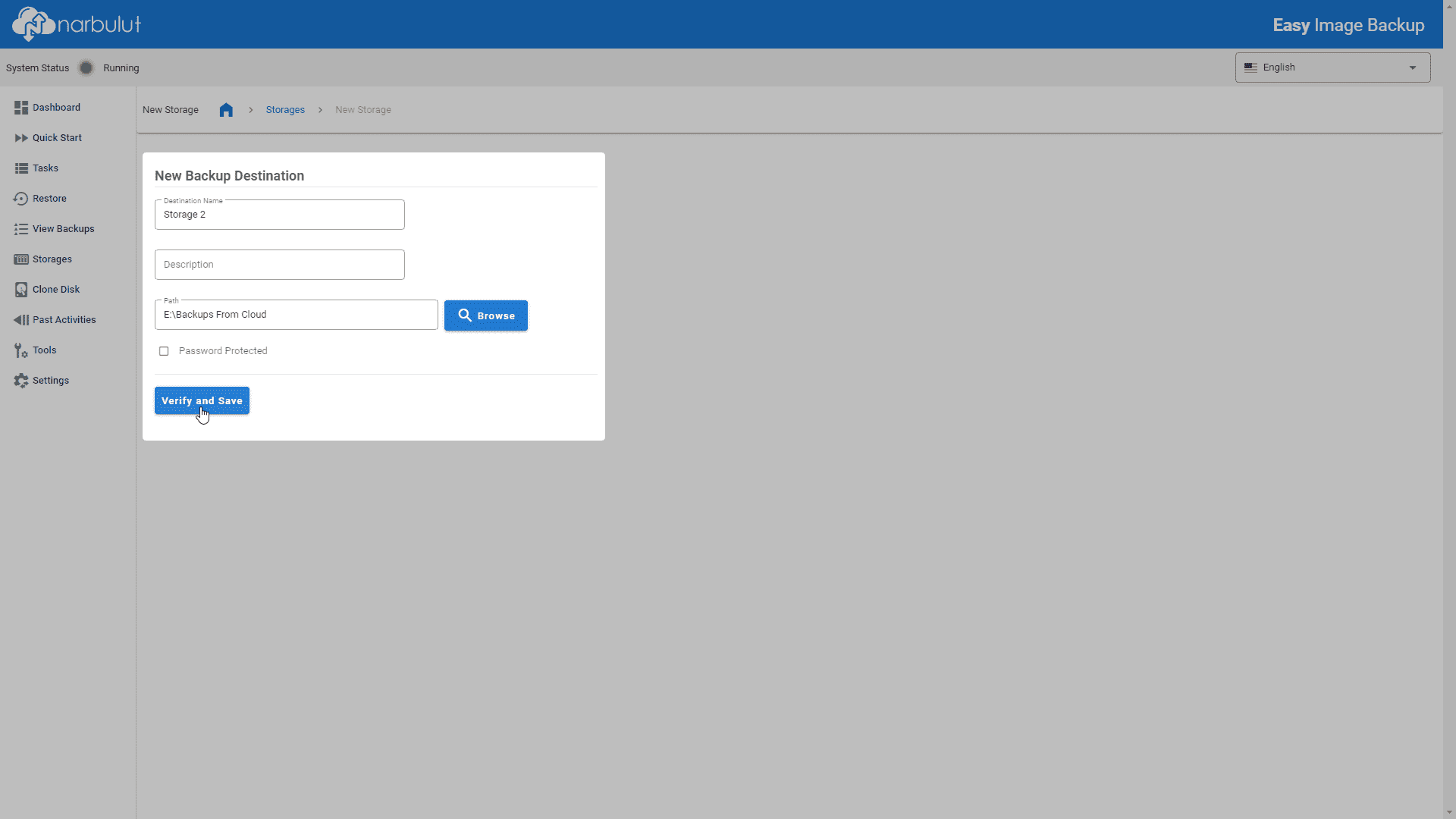Click the Easy Image Backup title
This screenshot has height=819, width=1456.
click(x=1348, y=25)
